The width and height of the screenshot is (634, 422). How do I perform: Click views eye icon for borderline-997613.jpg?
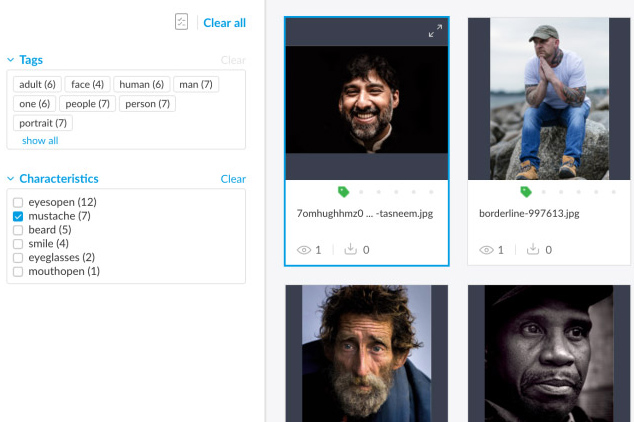[x=486, y=250]
